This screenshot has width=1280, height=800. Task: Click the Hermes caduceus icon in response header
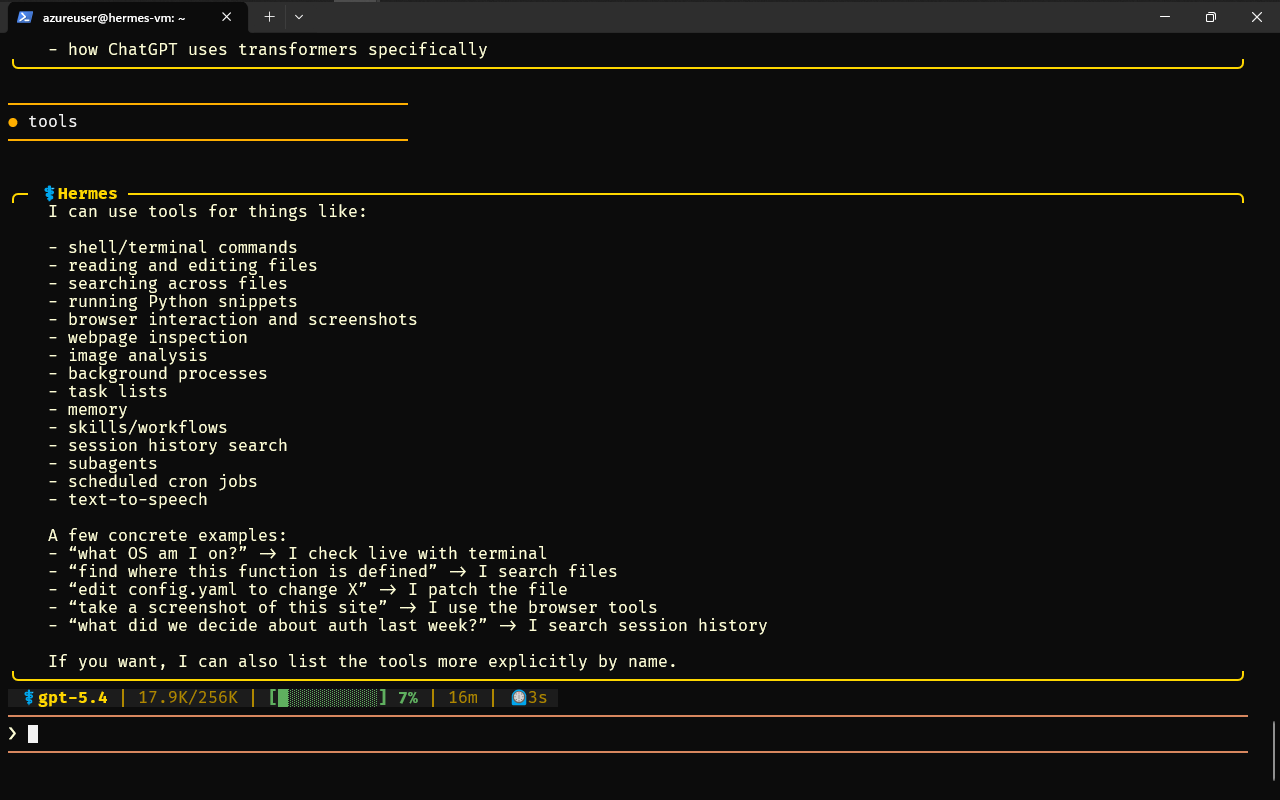click(50, 193)
